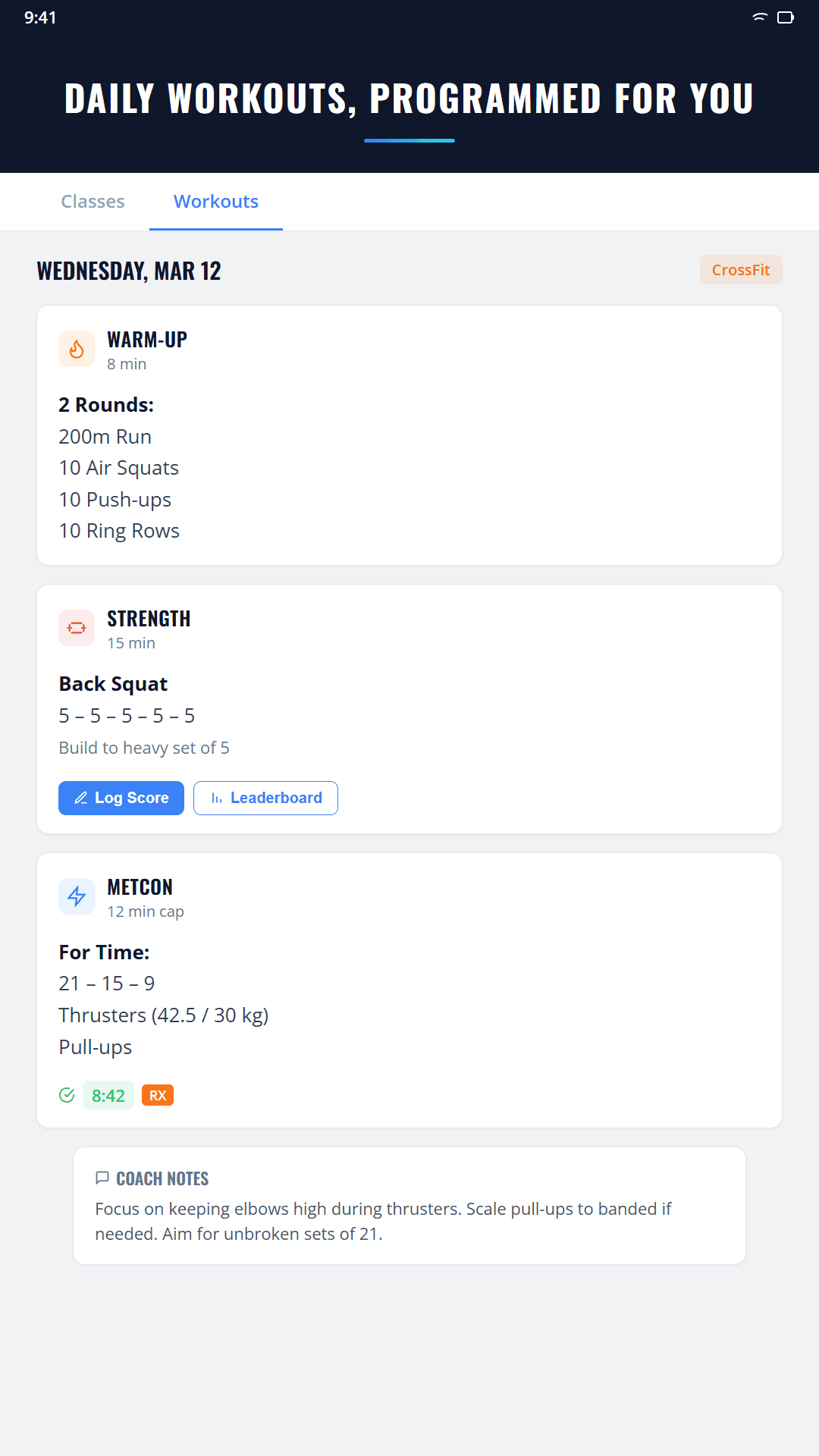Viewport: 819px width, 1456px height.
Task: Toggle the CrossFit filter badge
Action: [x=741, y=269]
